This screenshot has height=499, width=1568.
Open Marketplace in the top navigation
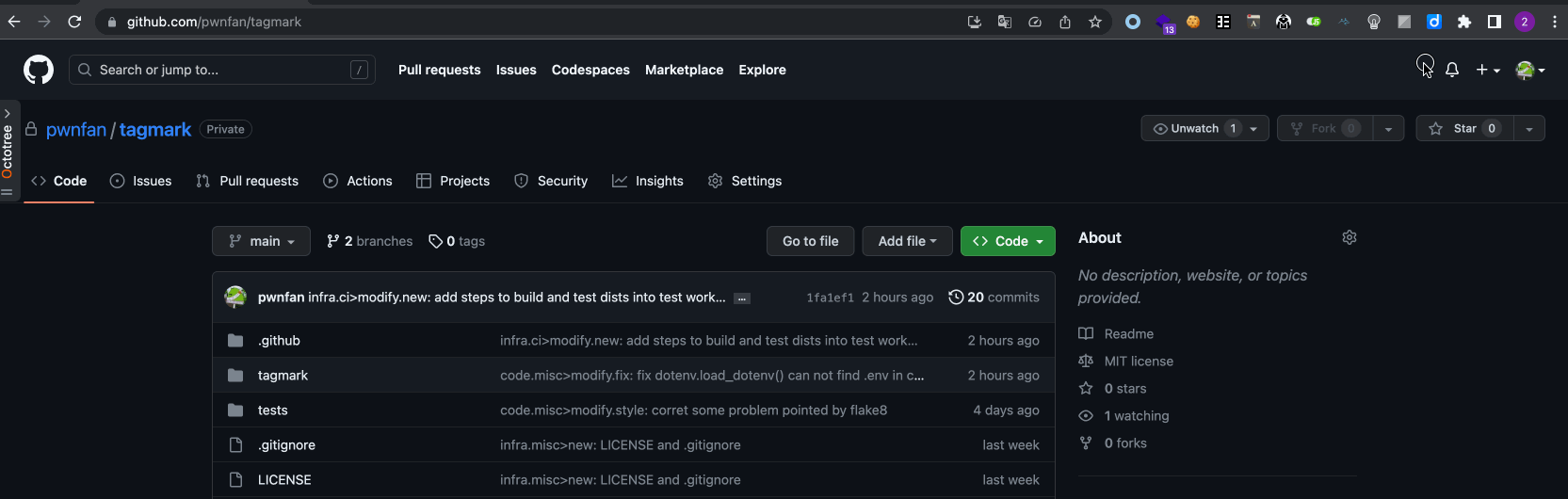(684, 70)
